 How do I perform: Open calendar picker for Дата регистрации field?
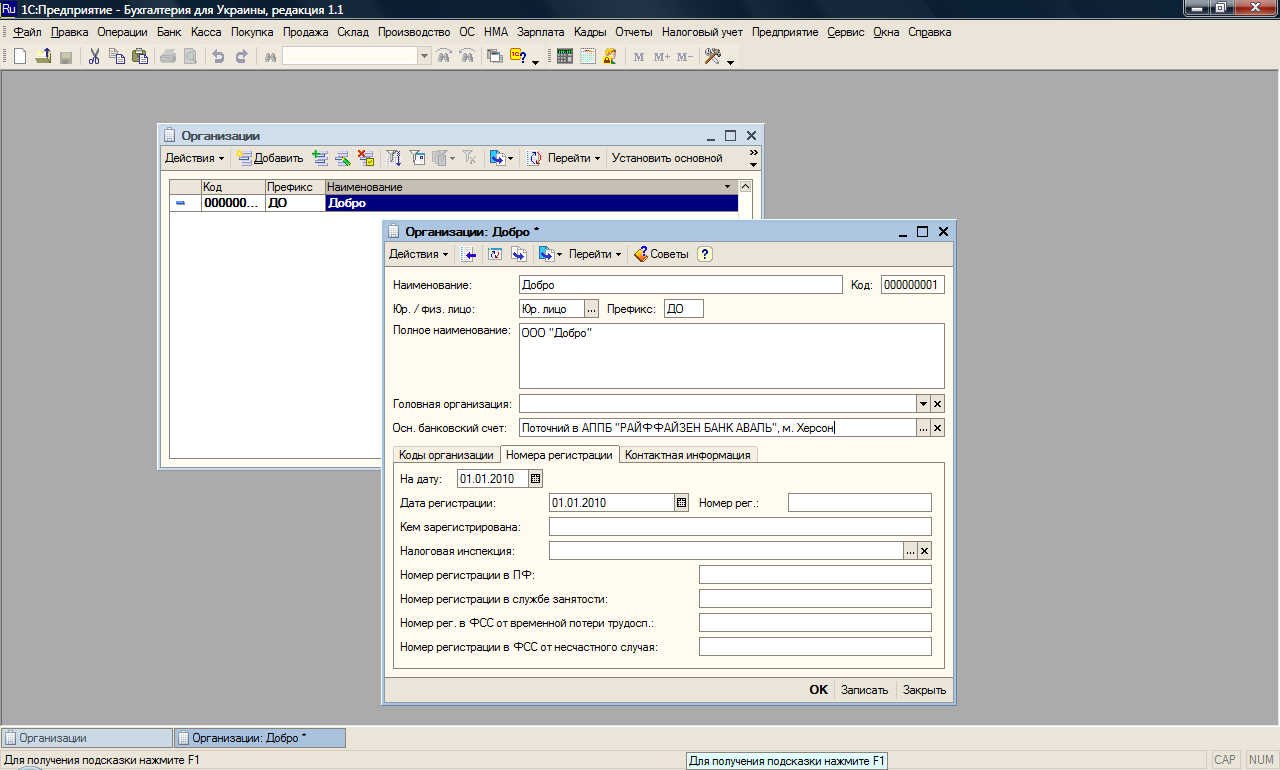click(682, 503)
